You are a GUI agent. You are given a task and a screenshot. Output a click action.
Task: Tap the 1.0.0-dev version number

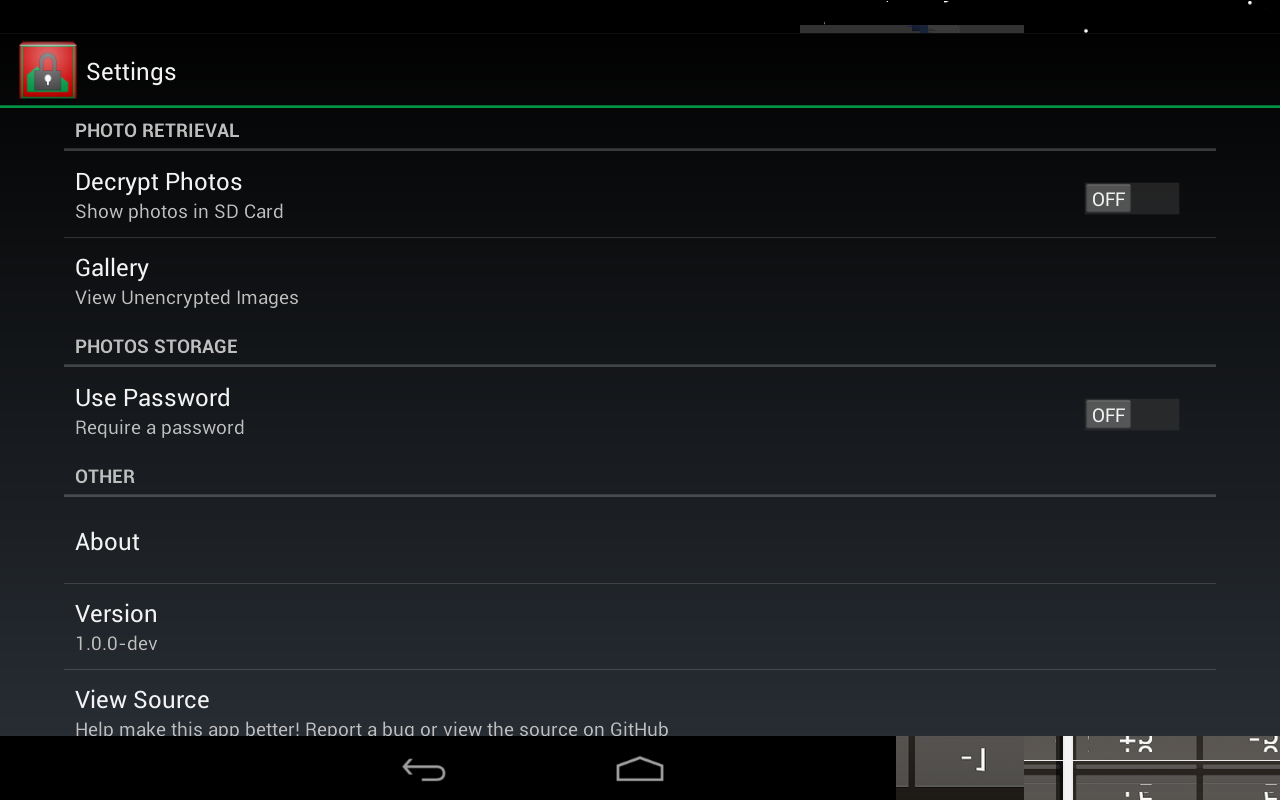click(116, 644)
